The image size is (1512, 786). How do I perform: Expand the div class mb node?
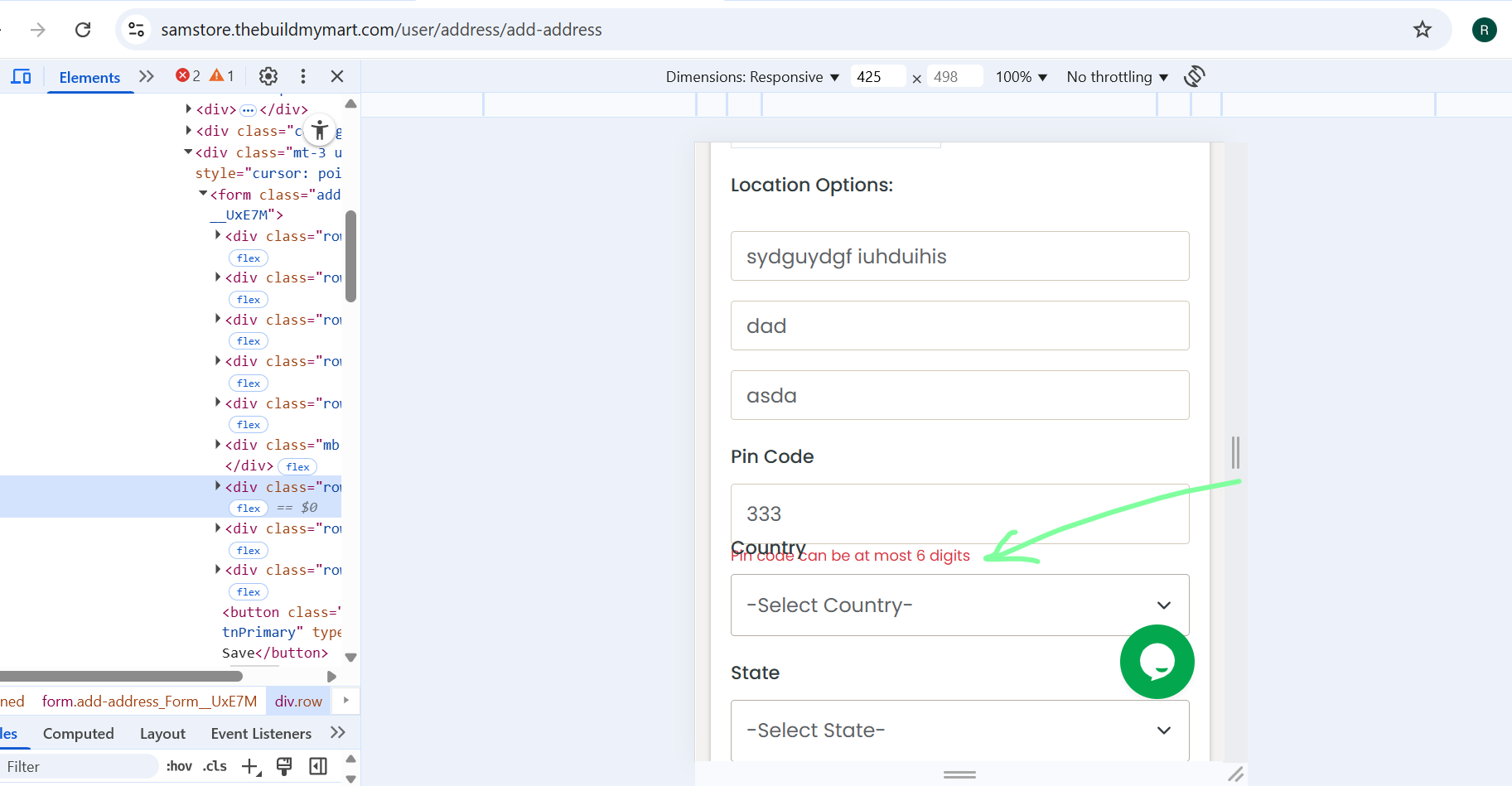pos(218,445)
